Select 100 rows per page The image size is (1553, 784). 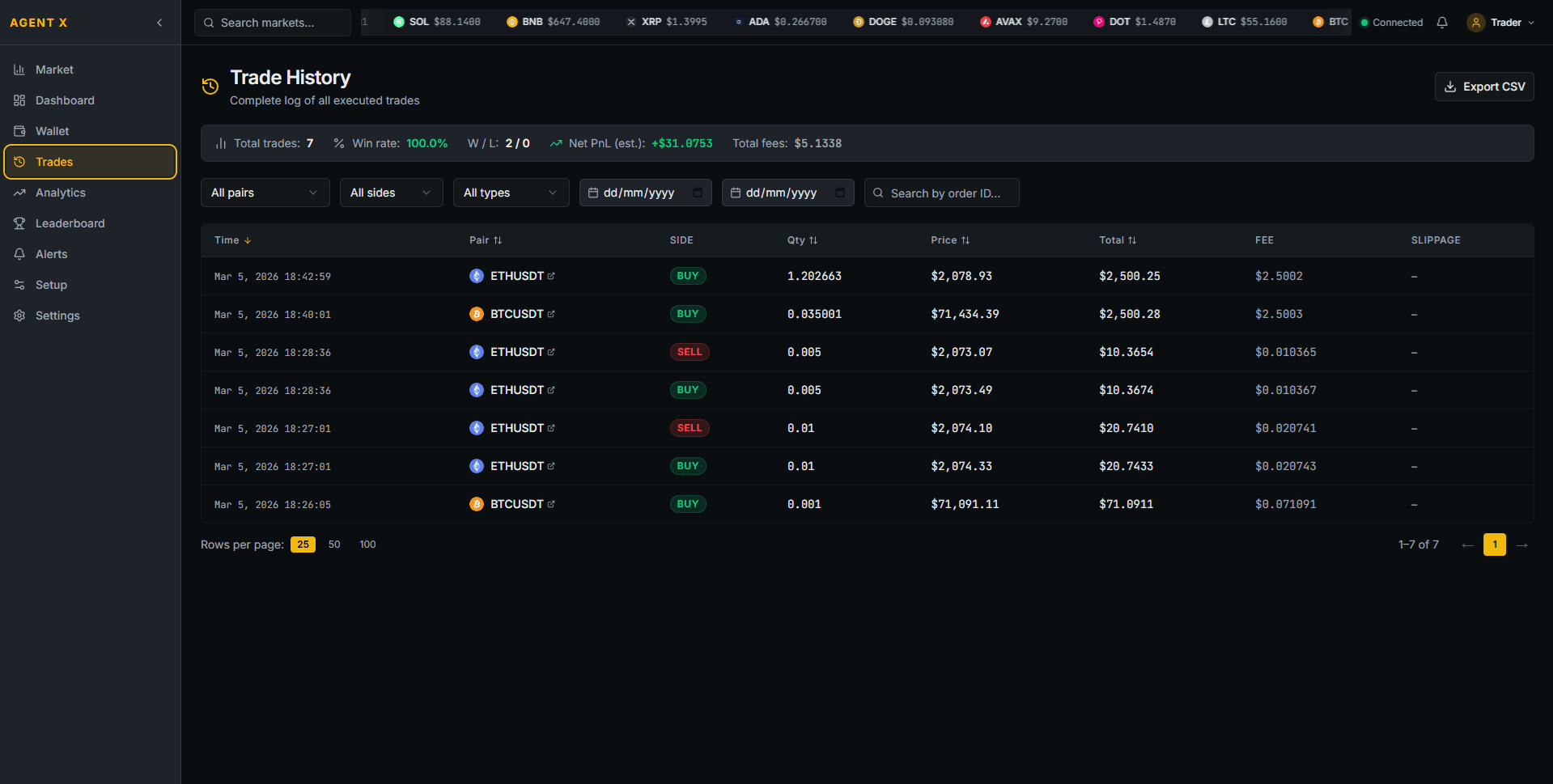click(x=367, y=544)
